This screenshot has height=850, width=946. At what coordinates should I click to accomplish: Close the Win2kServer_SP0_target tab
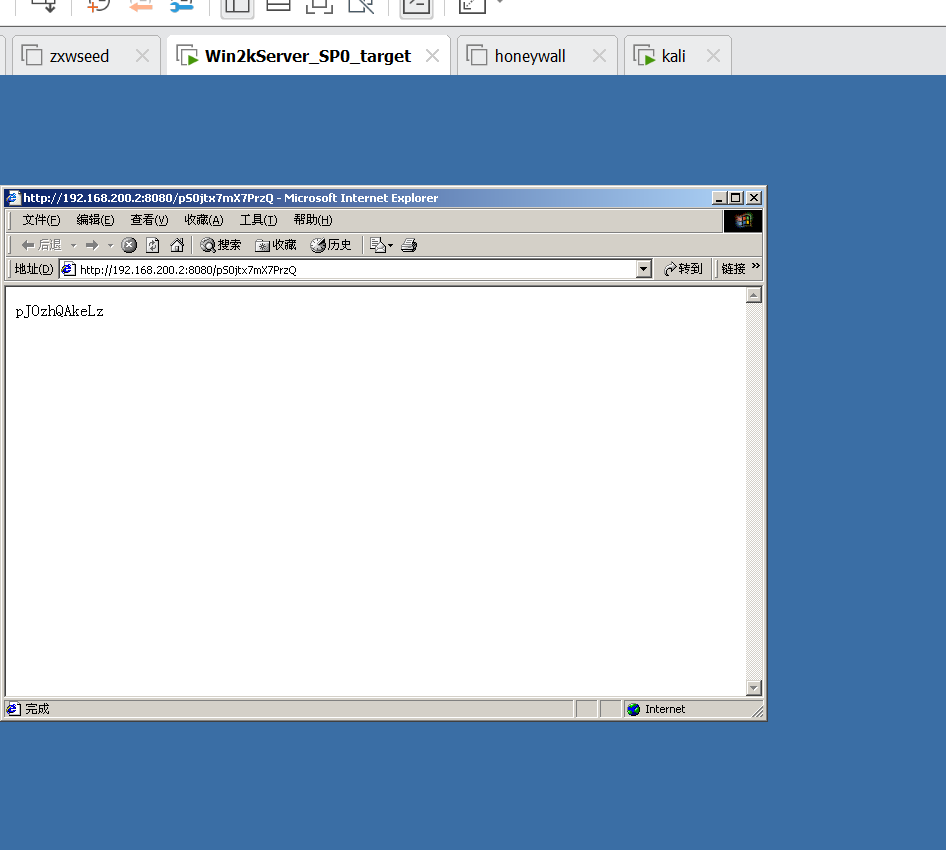click(432, 56)
